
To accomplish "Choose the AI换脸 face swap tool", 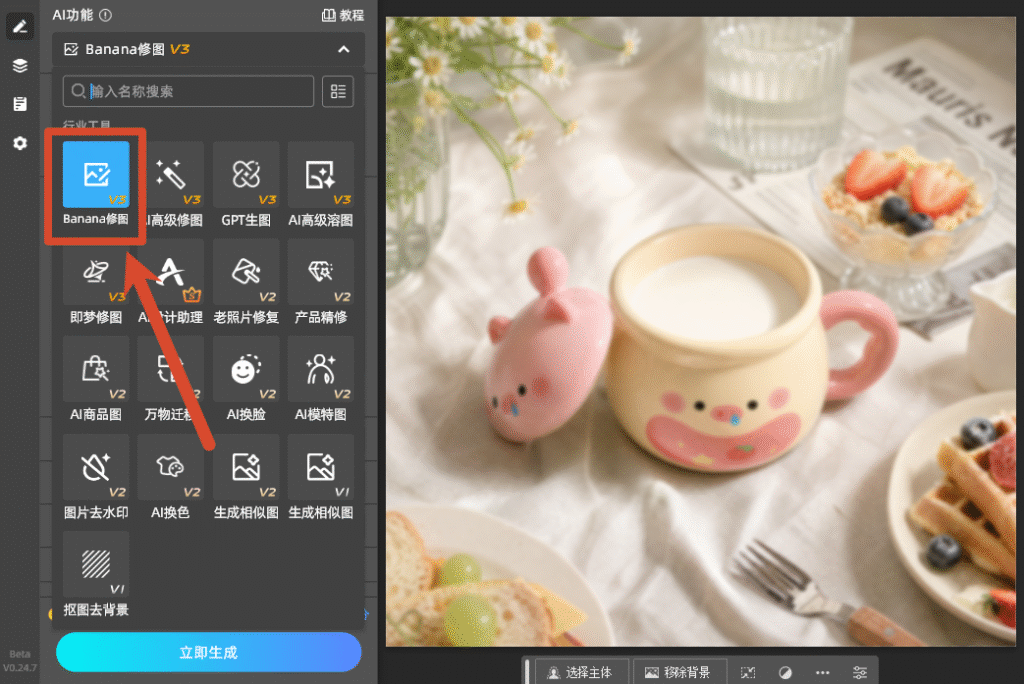I will (x=246, y=370).
